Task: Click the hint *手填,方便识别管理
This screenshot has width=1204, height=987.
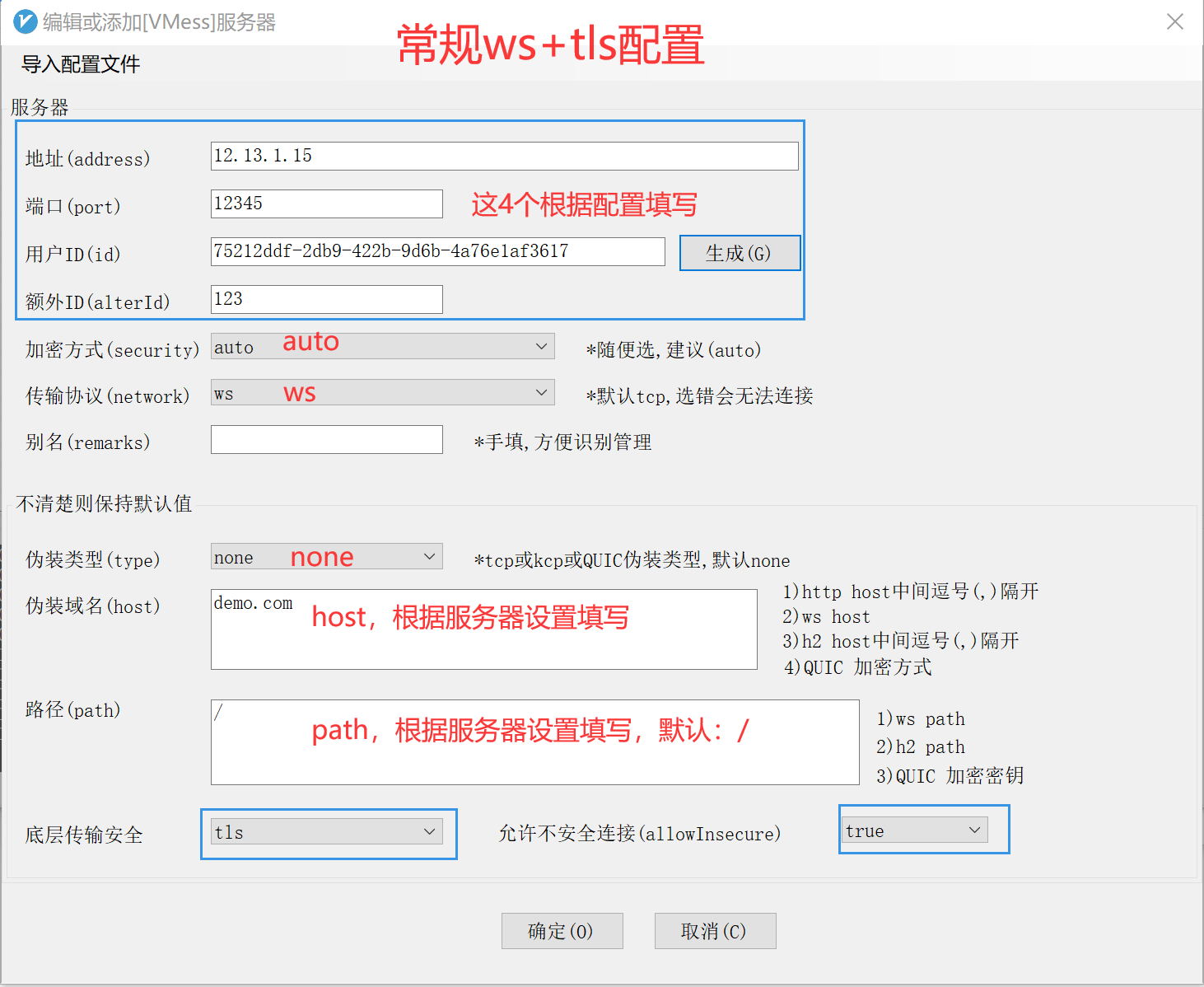Action: (x=563, y=442)
